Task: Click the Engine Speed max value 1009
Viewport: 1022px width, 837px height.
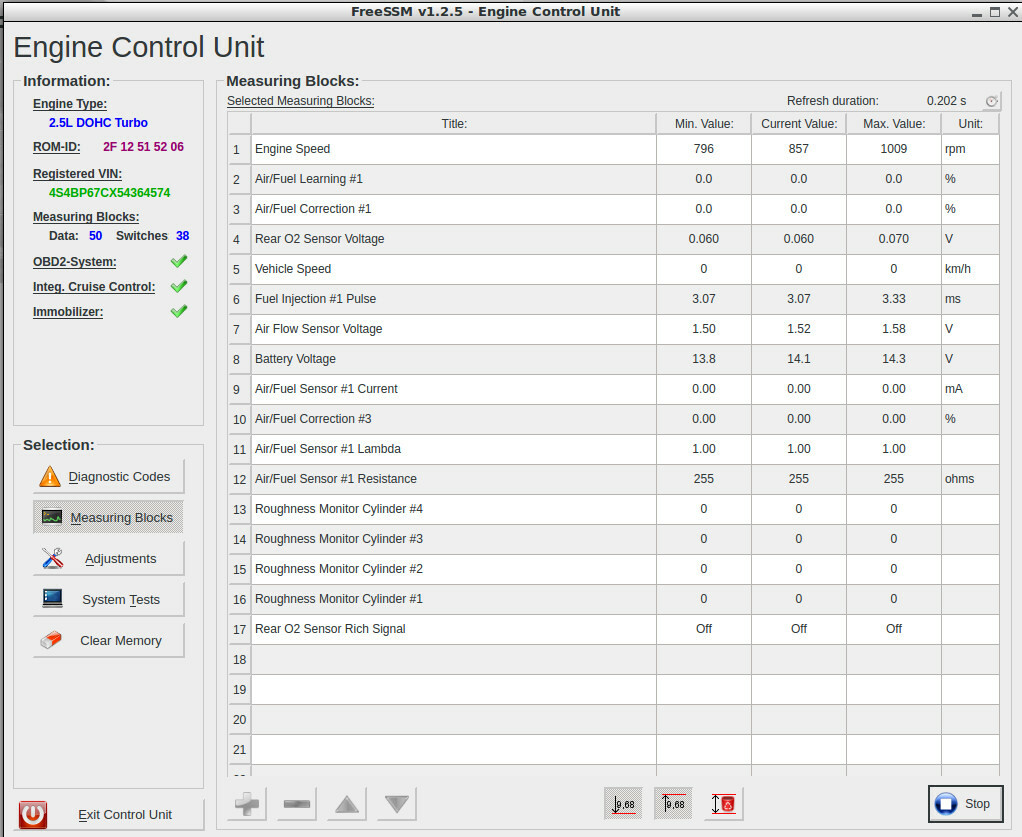Action: point(894,149)
